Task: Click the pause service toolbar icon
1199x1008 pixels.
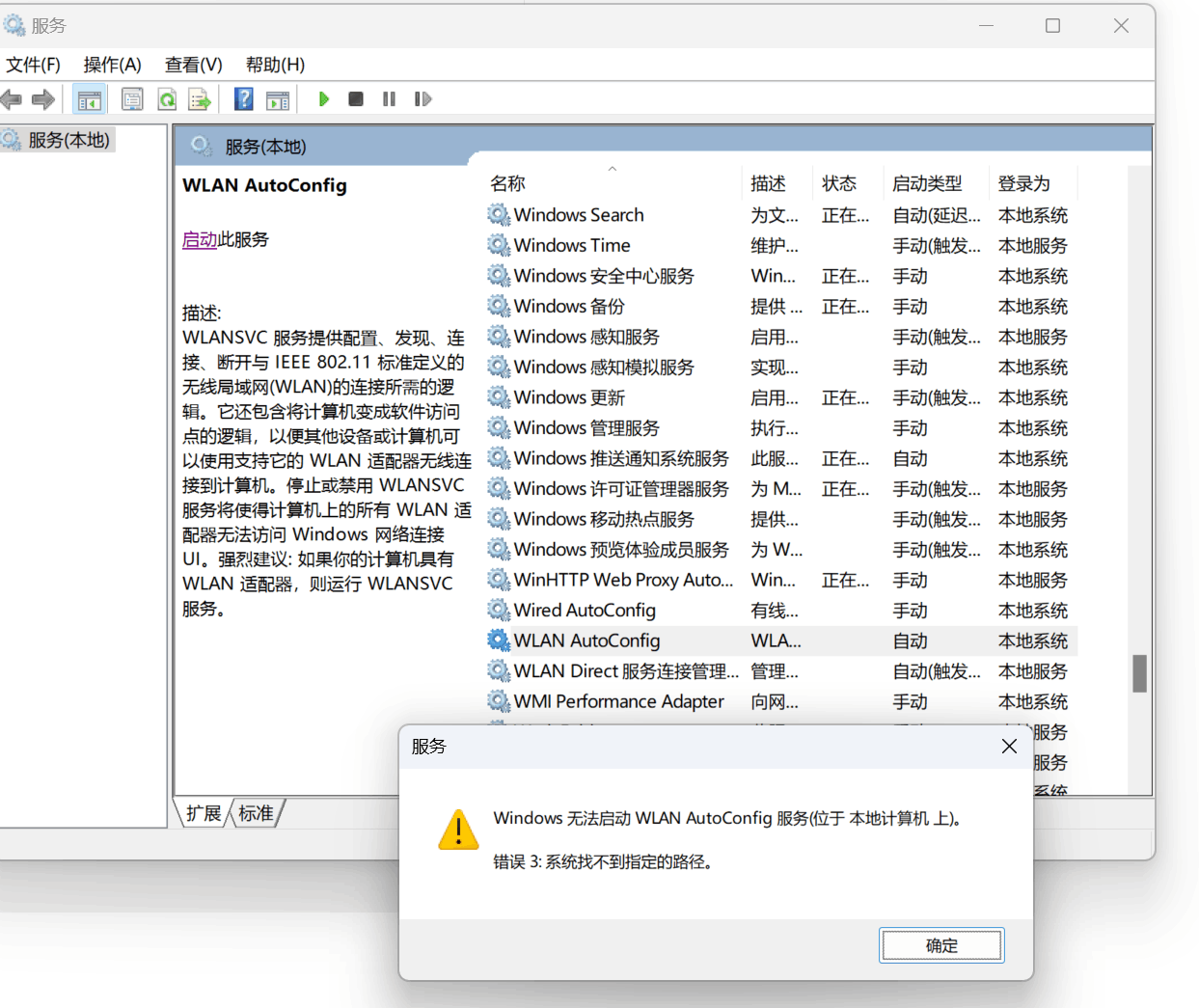Action: point(389,99)
